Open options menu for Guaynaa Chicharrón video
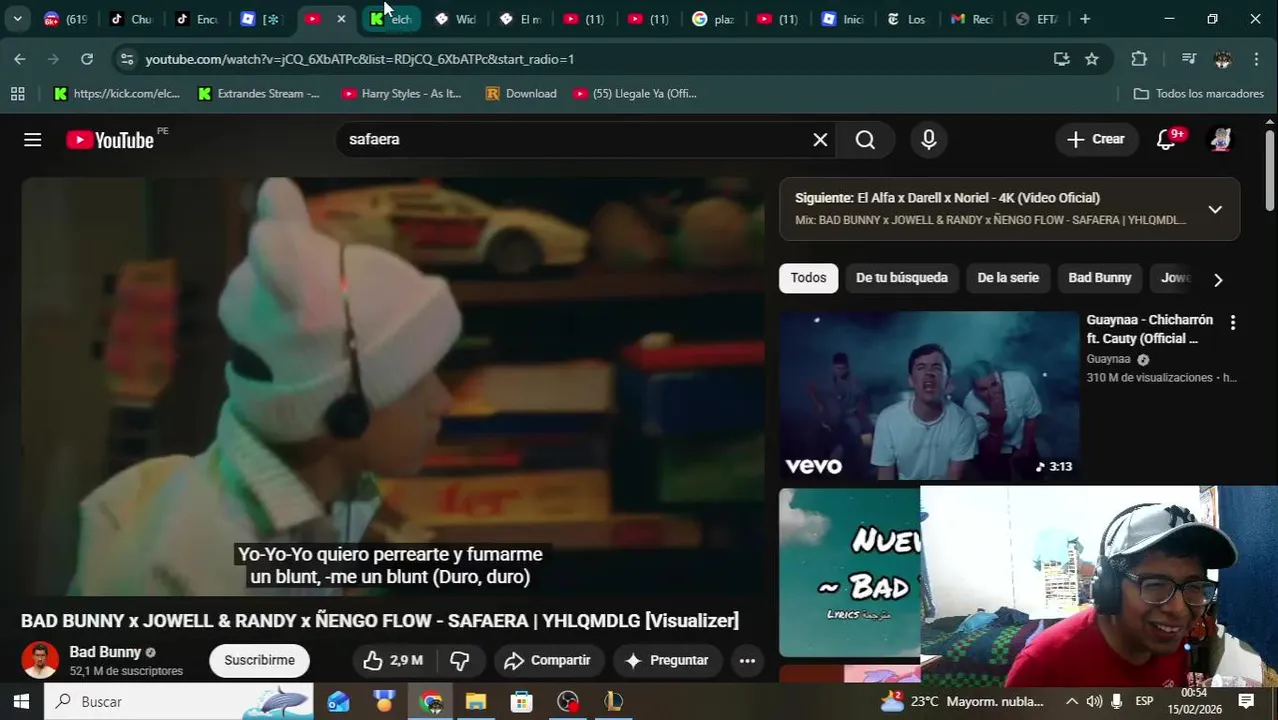 coord(1233,322)
